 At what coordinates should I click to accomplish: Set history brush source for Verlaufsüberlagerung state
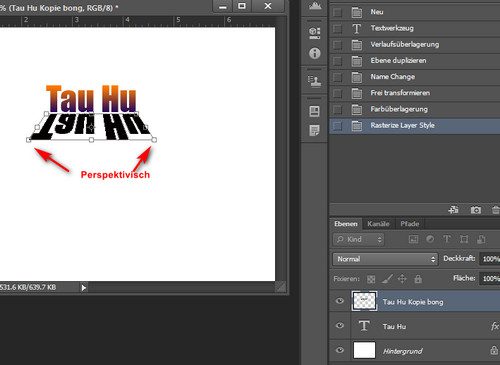[x=337, y=44]
